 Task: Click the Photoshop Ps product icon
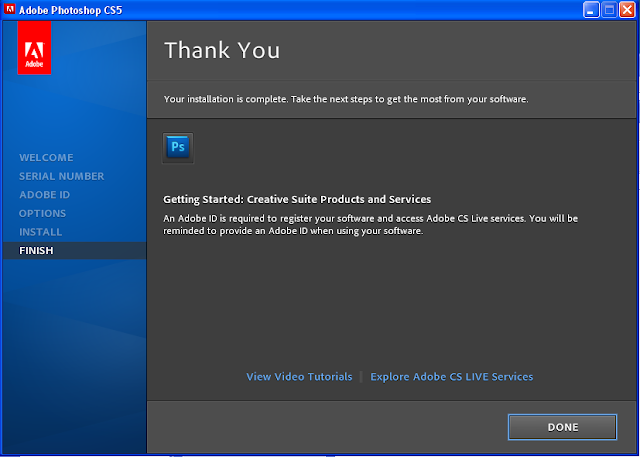coord(178,147)
